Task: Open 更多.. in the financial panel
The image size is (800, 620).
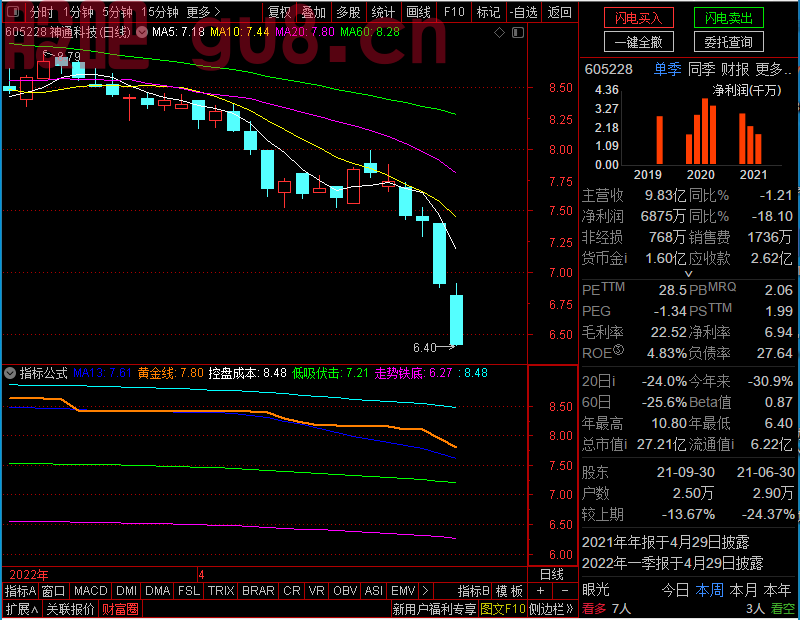Action: [x=773, y=69]
